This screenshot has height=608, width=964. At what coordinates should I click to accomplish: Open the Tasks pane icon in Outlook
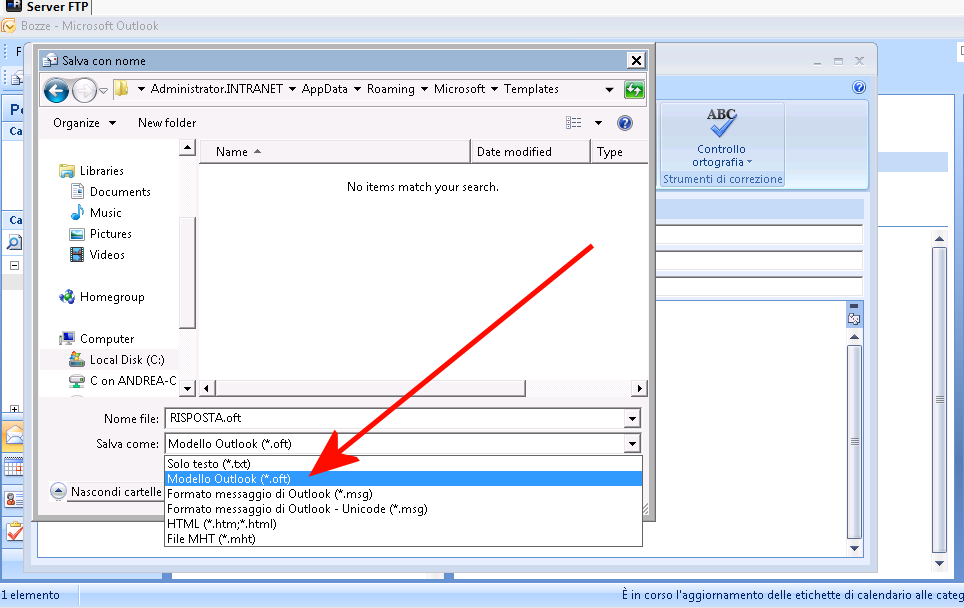pyautogui.click(x=14, y=531)
